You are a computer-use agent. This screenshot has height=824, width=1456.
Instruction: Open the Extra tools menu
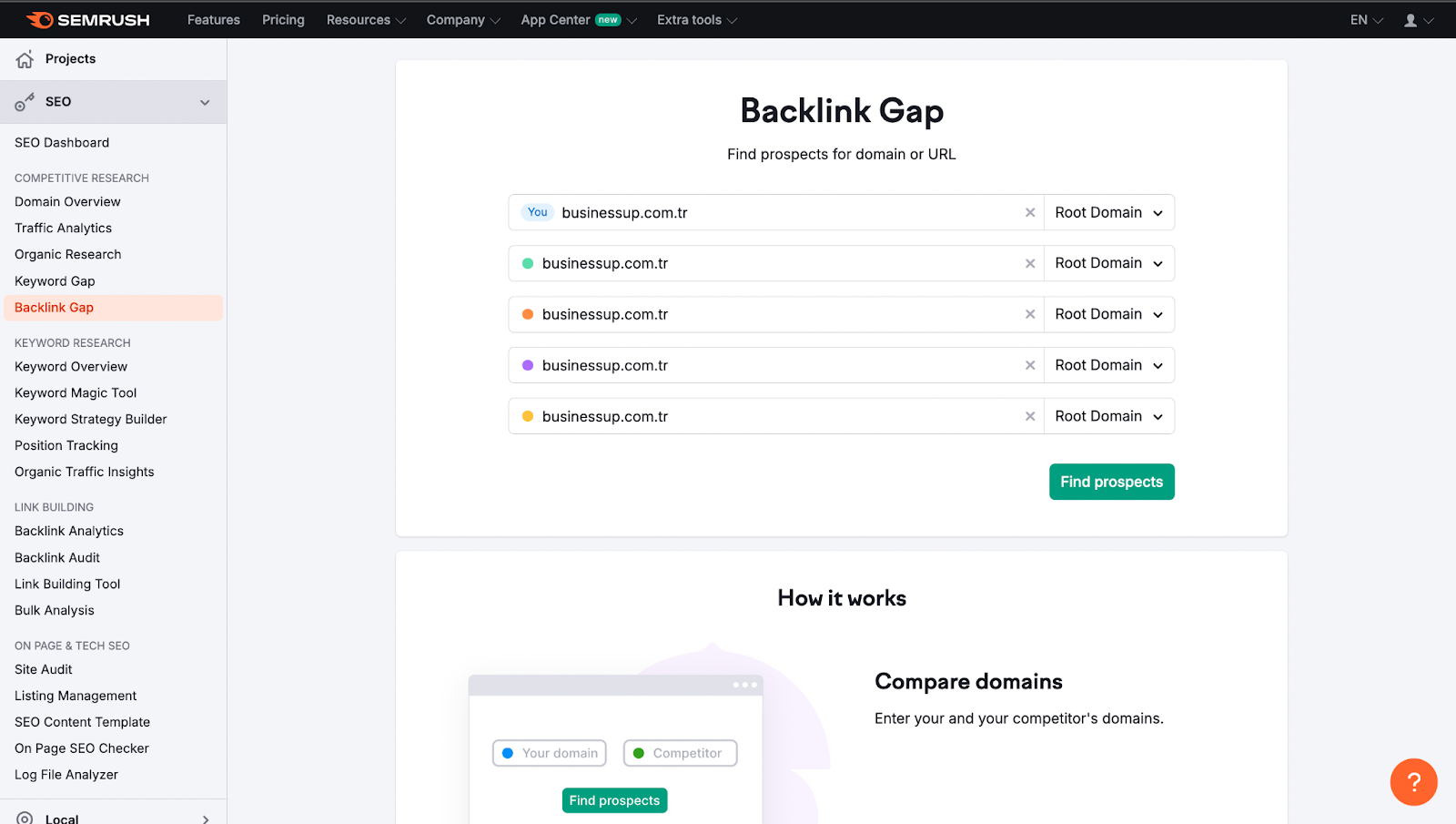[x=697, y=20]
